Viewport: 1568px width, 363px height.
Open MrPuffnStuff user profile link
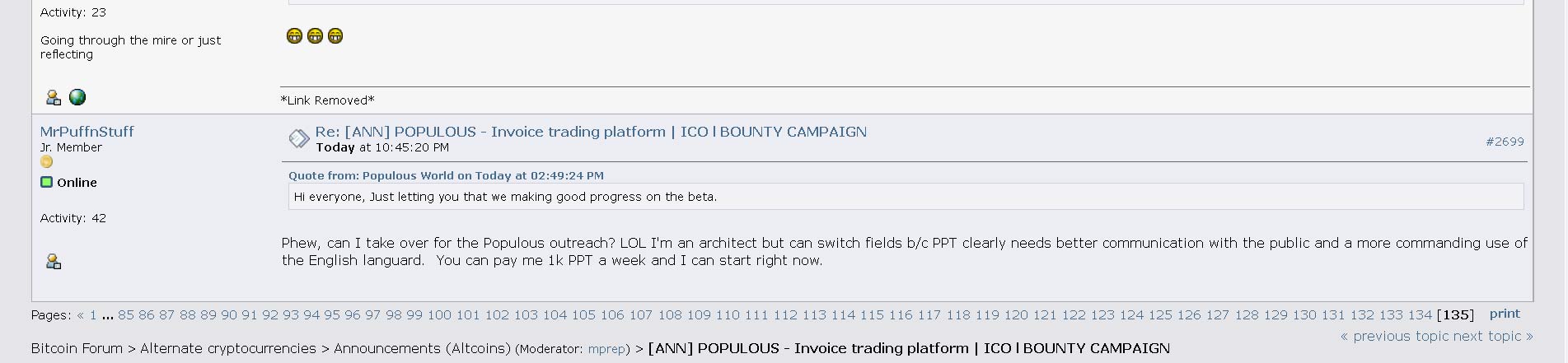click(87, 132)
